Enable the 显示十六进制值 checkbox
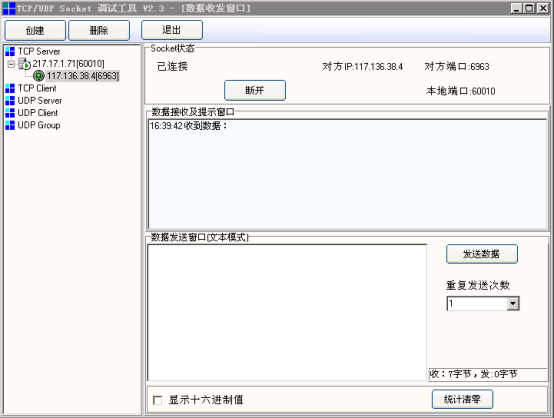 (x=158, y=400)
